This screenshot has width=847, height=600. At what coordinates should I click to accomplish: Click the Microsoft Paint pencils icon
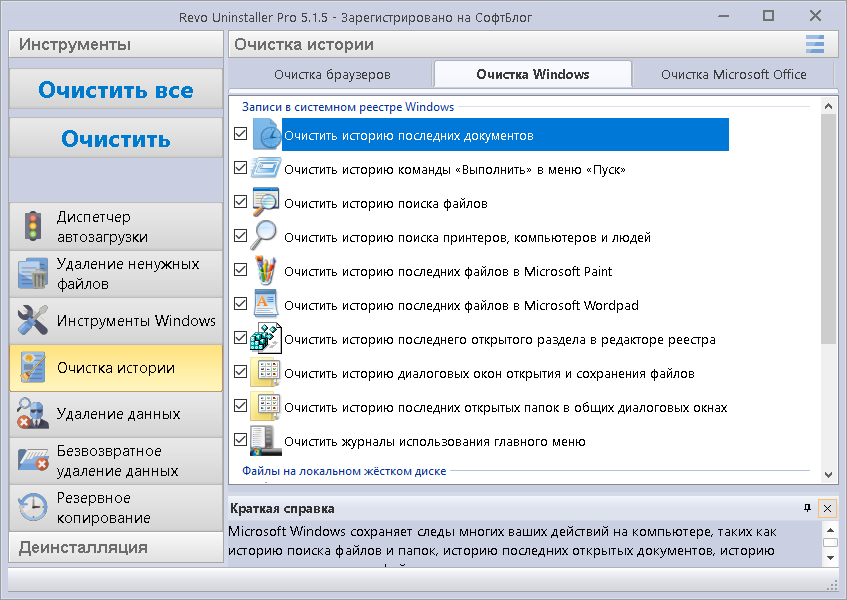tap(265, 270)
